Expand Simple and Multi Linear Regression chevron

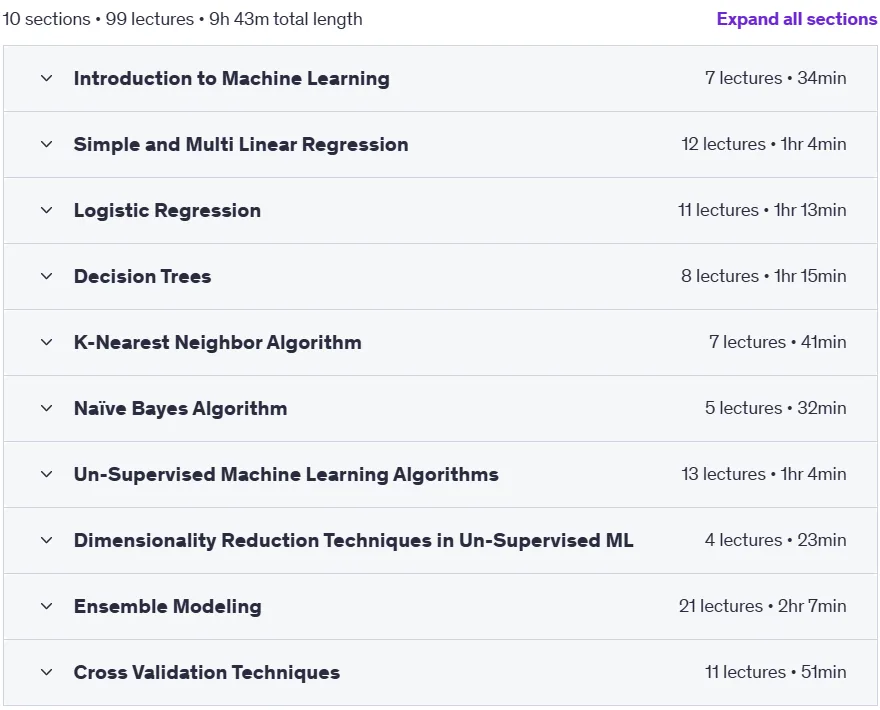click(x=47, y=144)
